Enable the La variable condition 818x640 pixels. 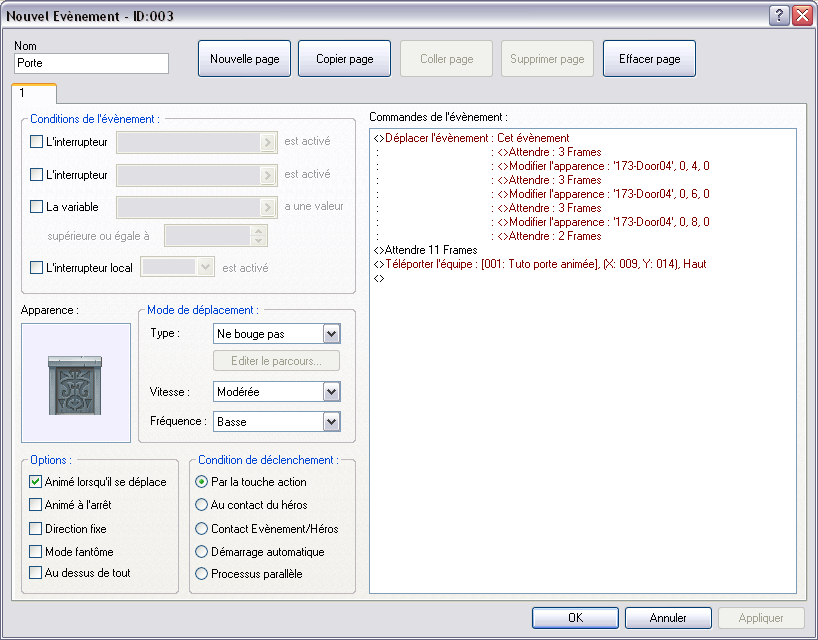click(x=36, y=207)
